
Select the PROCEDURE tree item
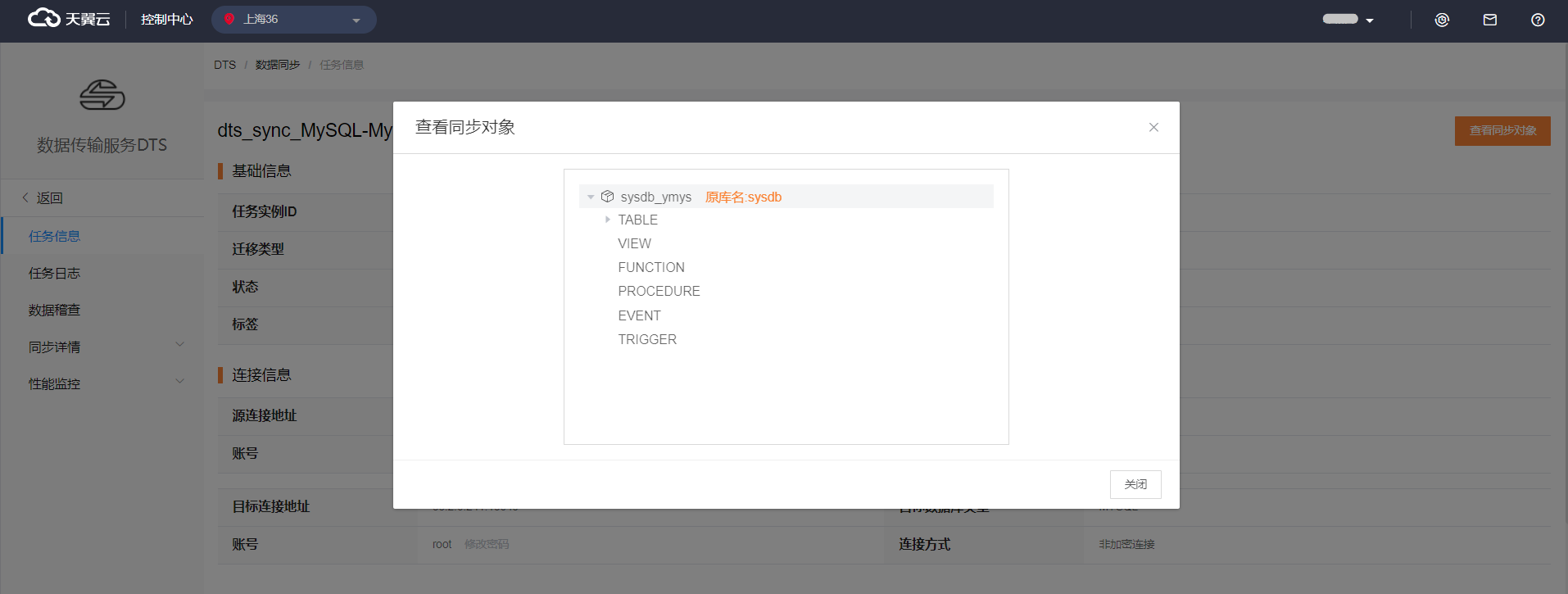point(659,291)
